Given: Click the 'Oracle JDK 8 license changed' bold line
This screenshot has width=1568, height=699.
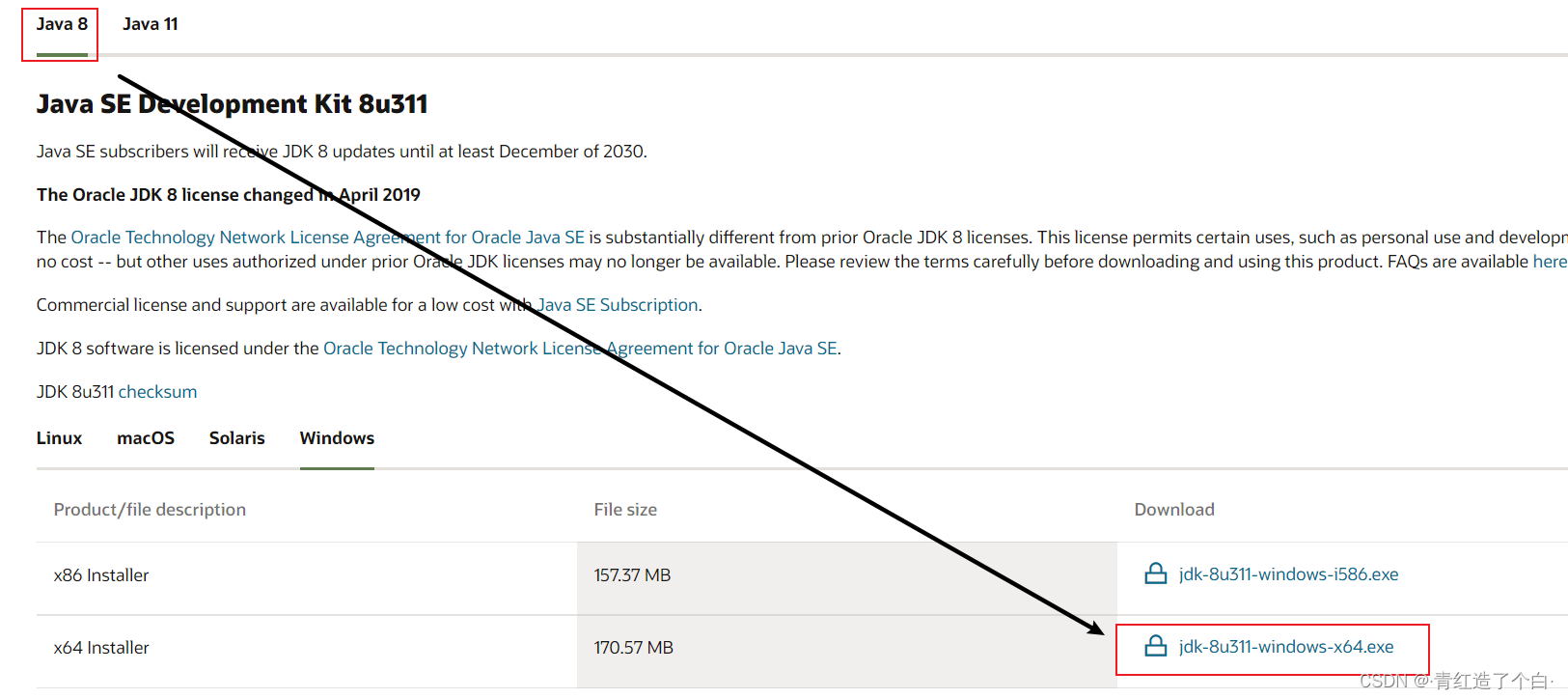Looking at the screenshot, I should (229, 195).
